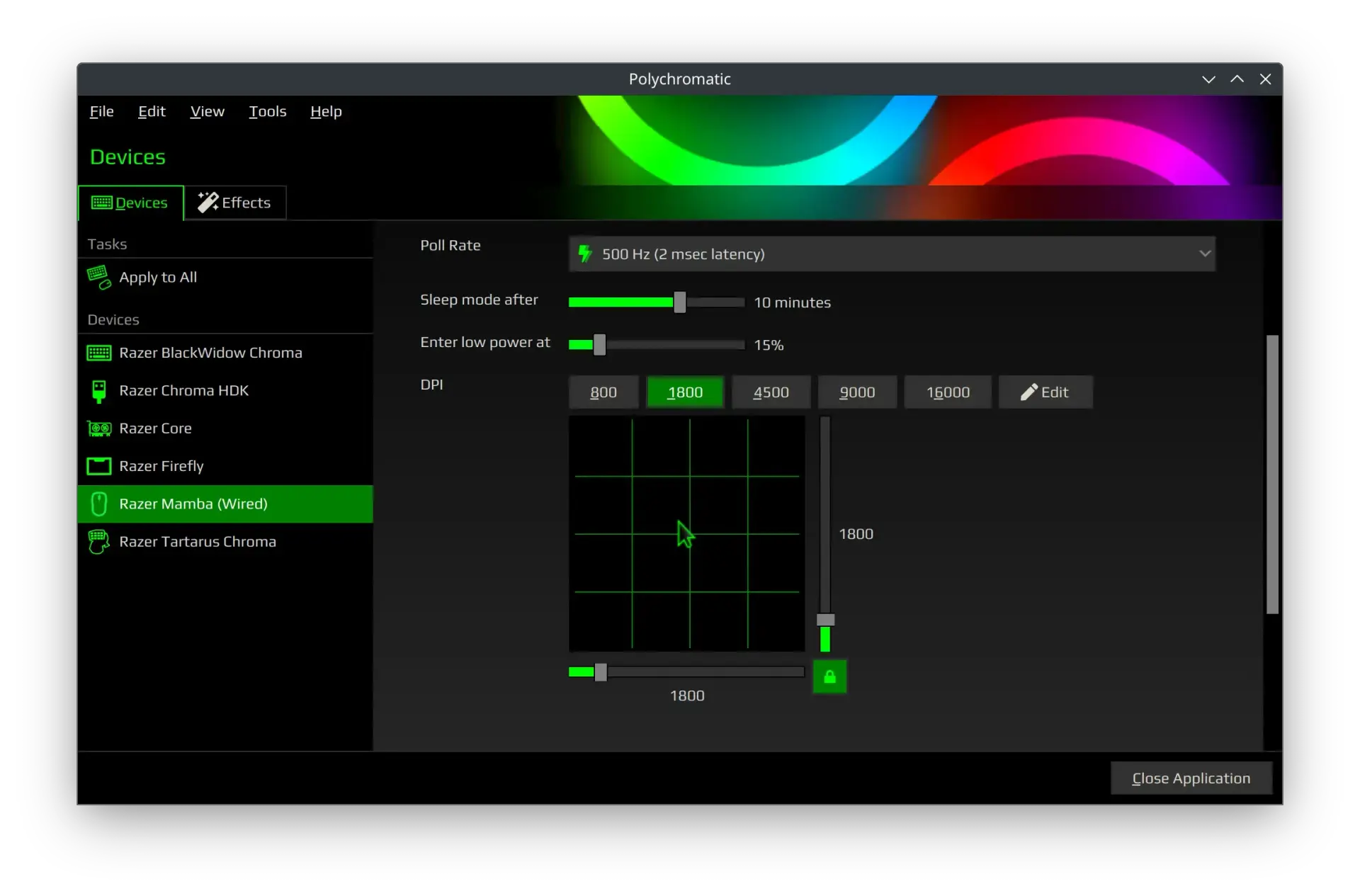Open the Poll Rate dropdown
Image resolution: width=1360 pixels, height=896 pixels.
click(x=892, y=254)
